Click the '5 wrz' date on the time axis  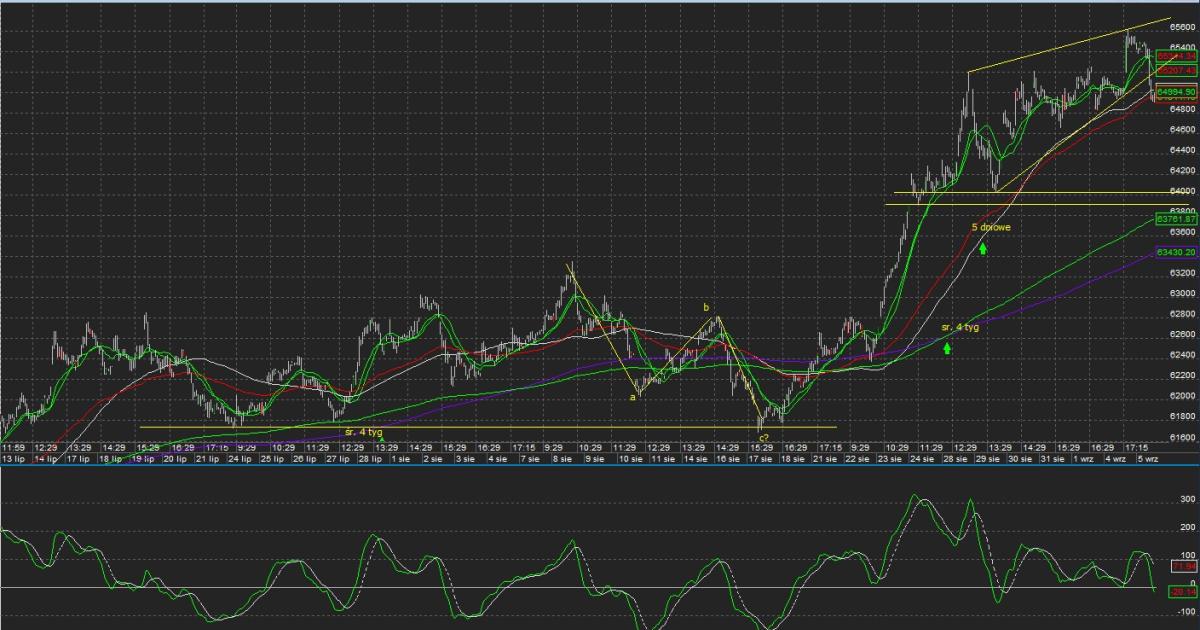tap(1145, 459)
